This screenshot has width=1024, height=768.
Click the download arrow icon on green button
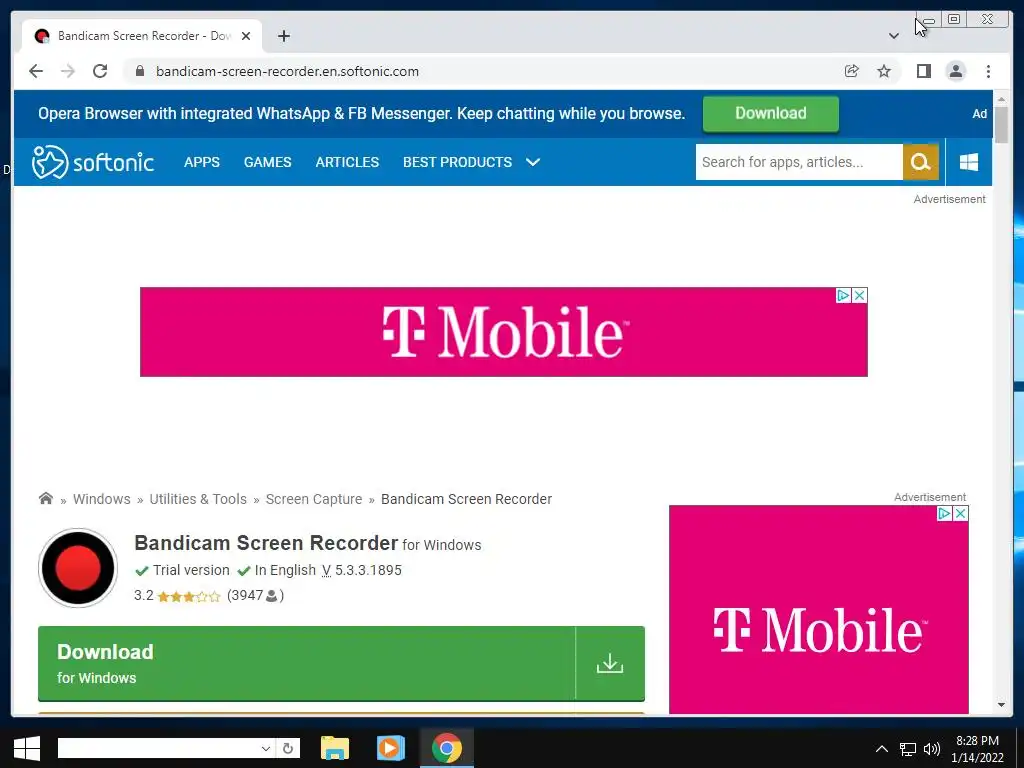click(610, 664)
